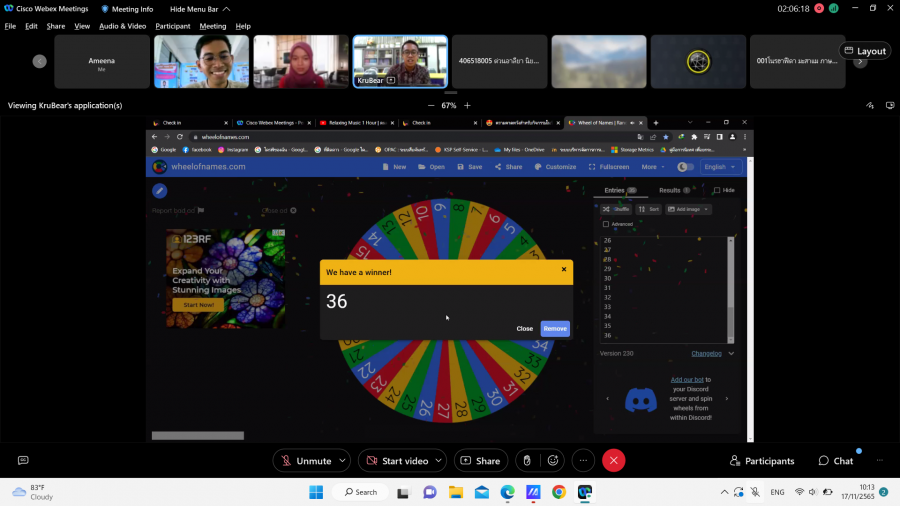Open the Layout options
Image resolution: width=900 pixels, height=506 pixels.
click(x=865, y=51)
